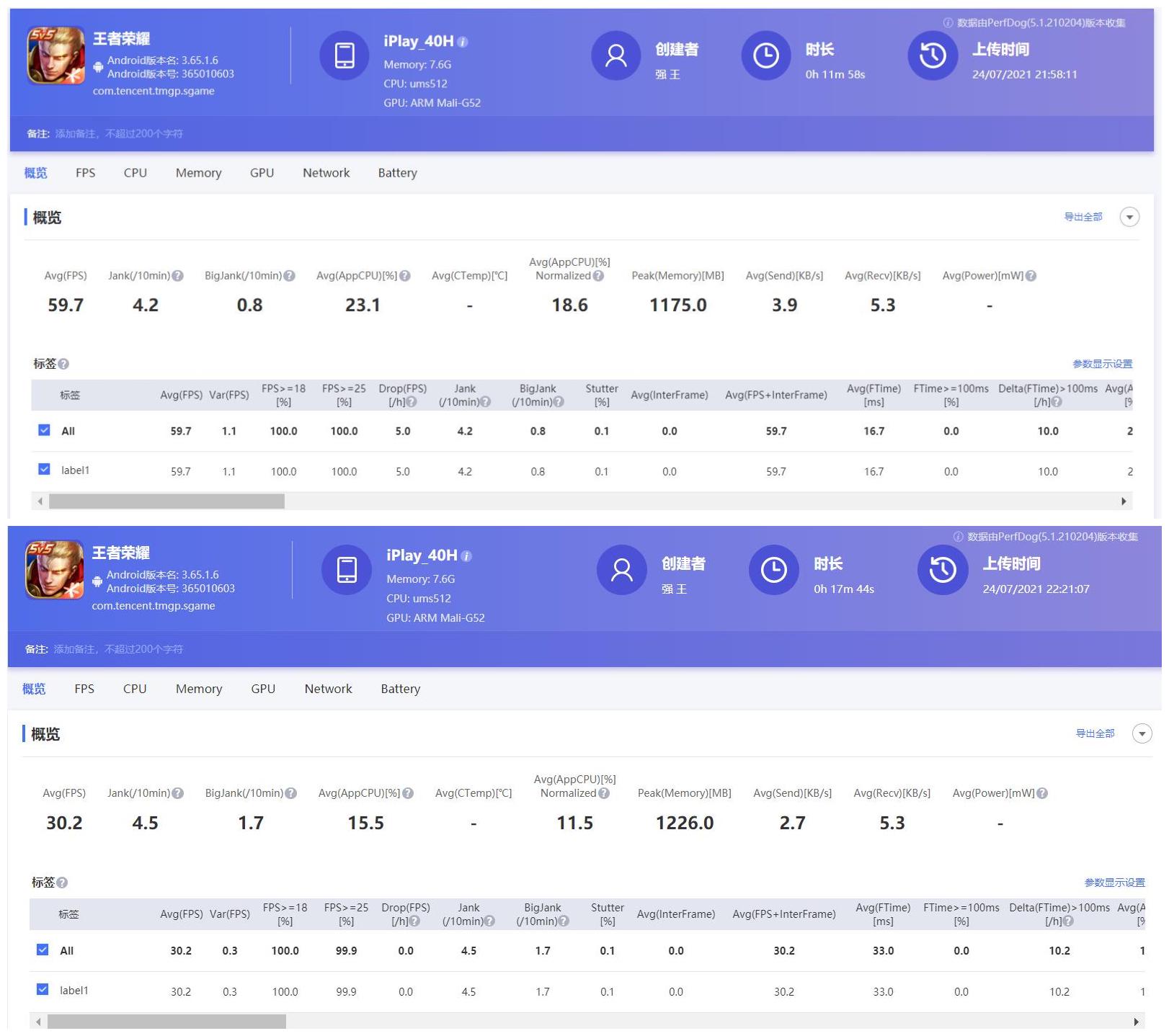The height and width of the screenshot is (1036, 1169).
Task: Open 参数显示设置 in the 59.7 FPS report
Action: click(1102, 364)
